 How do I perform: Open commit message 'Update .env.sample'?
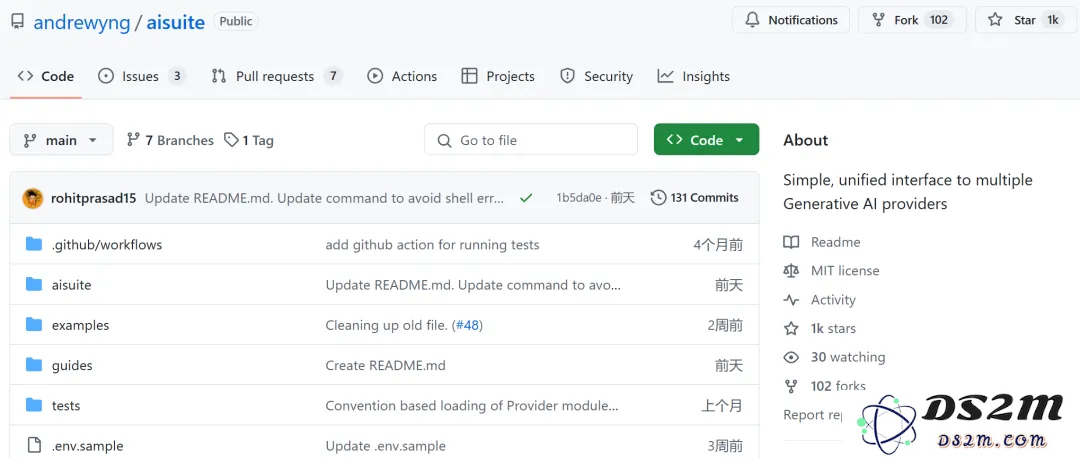[386, 446]
